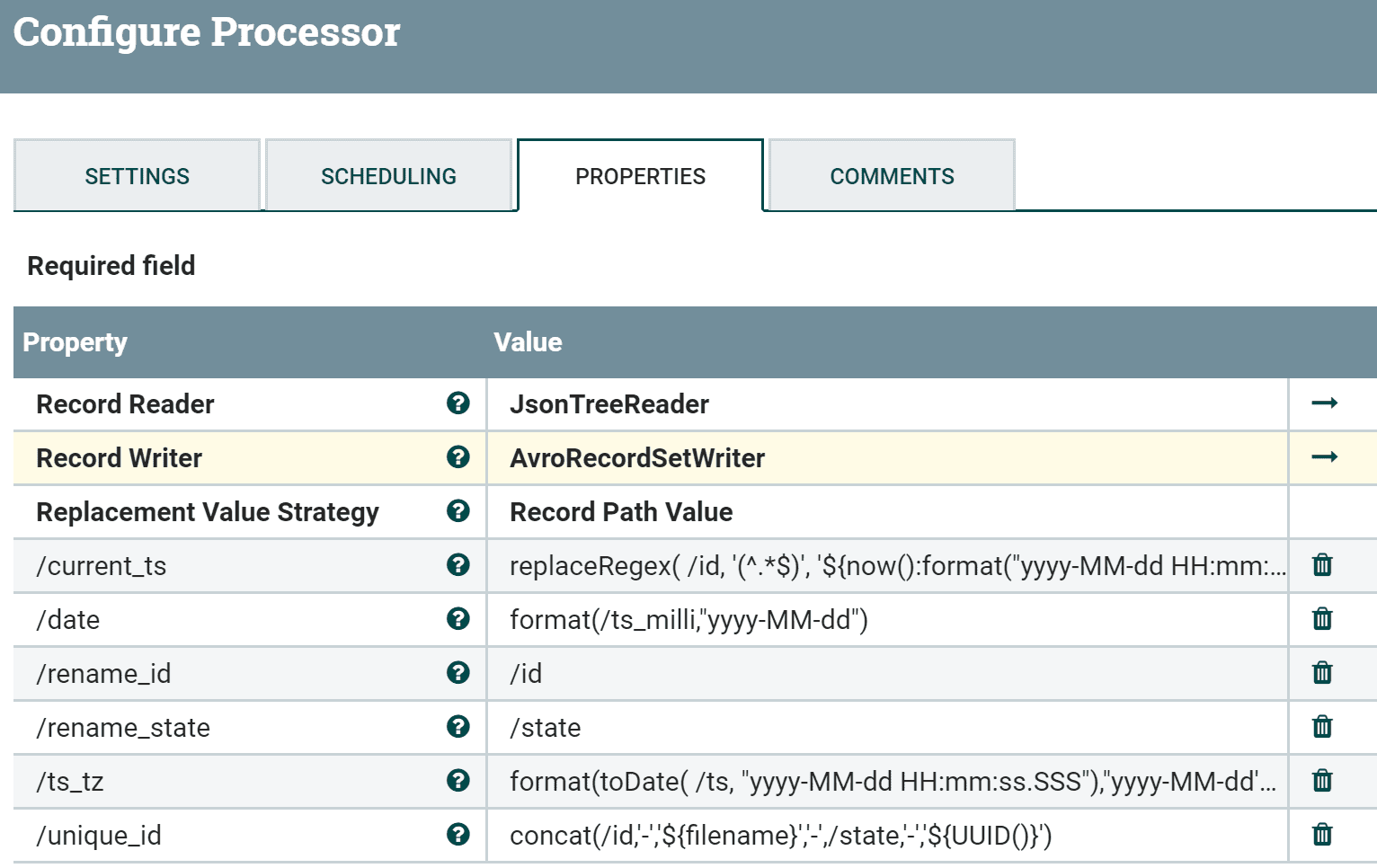Open the SCHEDULING tab
This screenshot has width=1377, height=868.
tap(388, 175)
